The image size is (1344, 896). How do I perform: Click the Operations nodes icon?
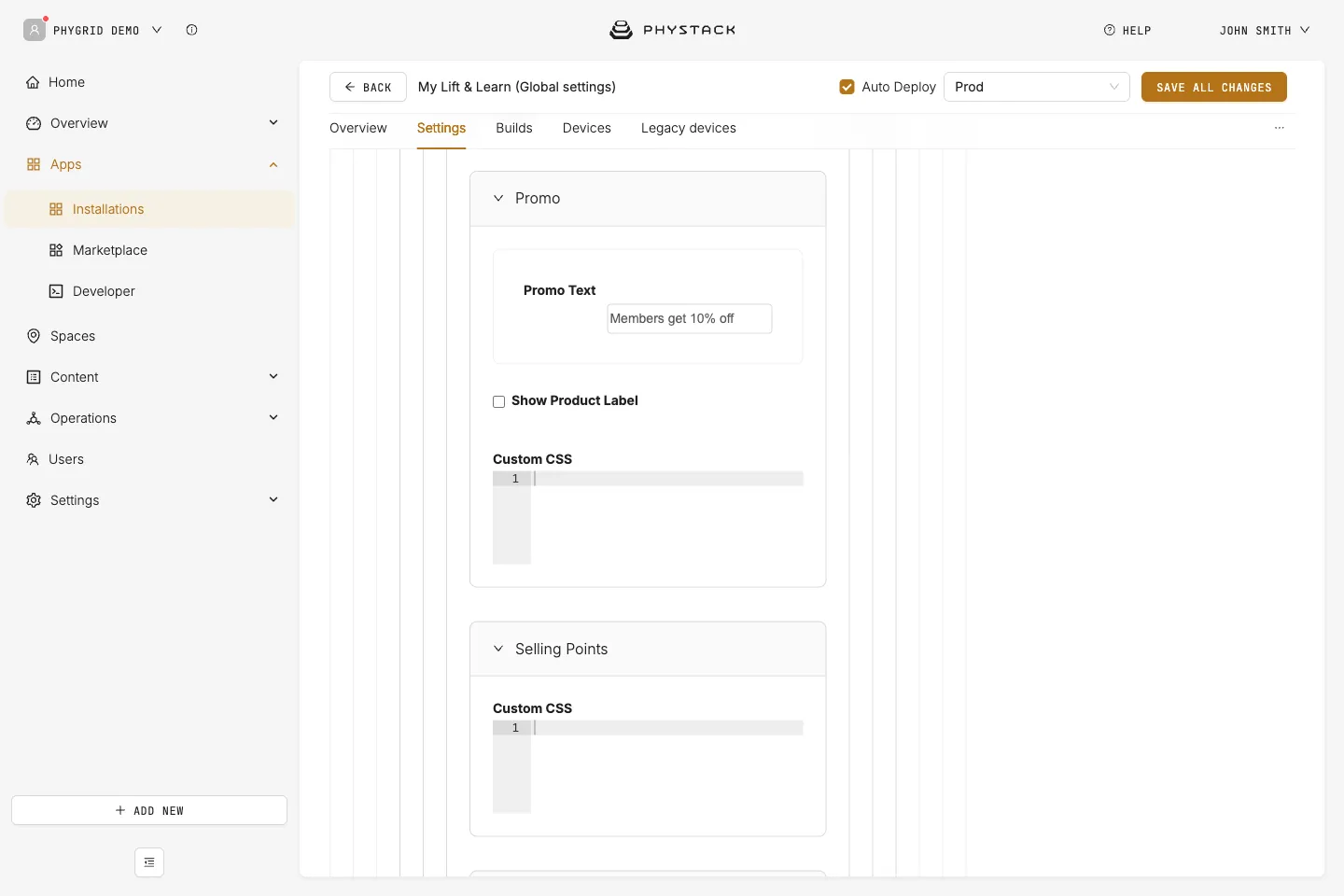click(x=34, y=418)
